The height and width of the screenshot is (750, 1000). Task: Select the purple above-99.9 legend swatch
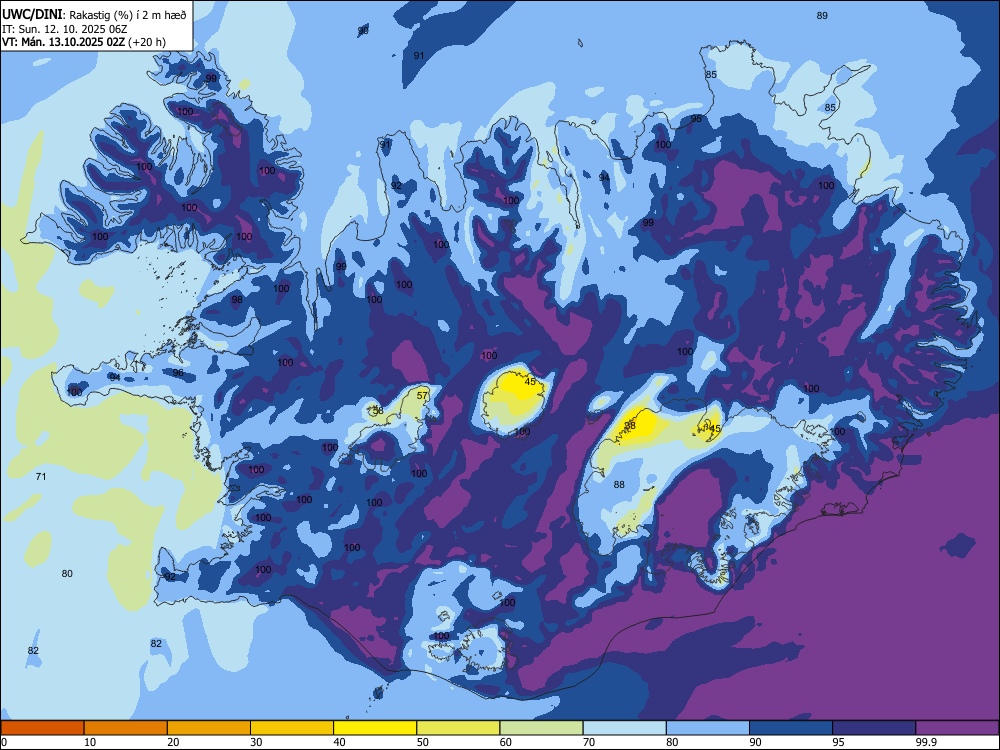pos(958,728)
